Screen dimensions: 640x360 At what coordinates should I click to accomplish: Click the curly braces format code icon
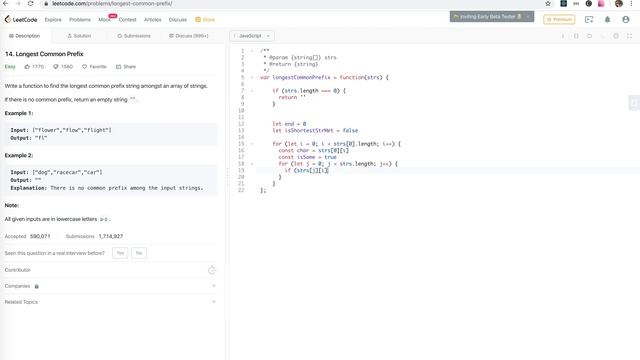pos(576,36)
